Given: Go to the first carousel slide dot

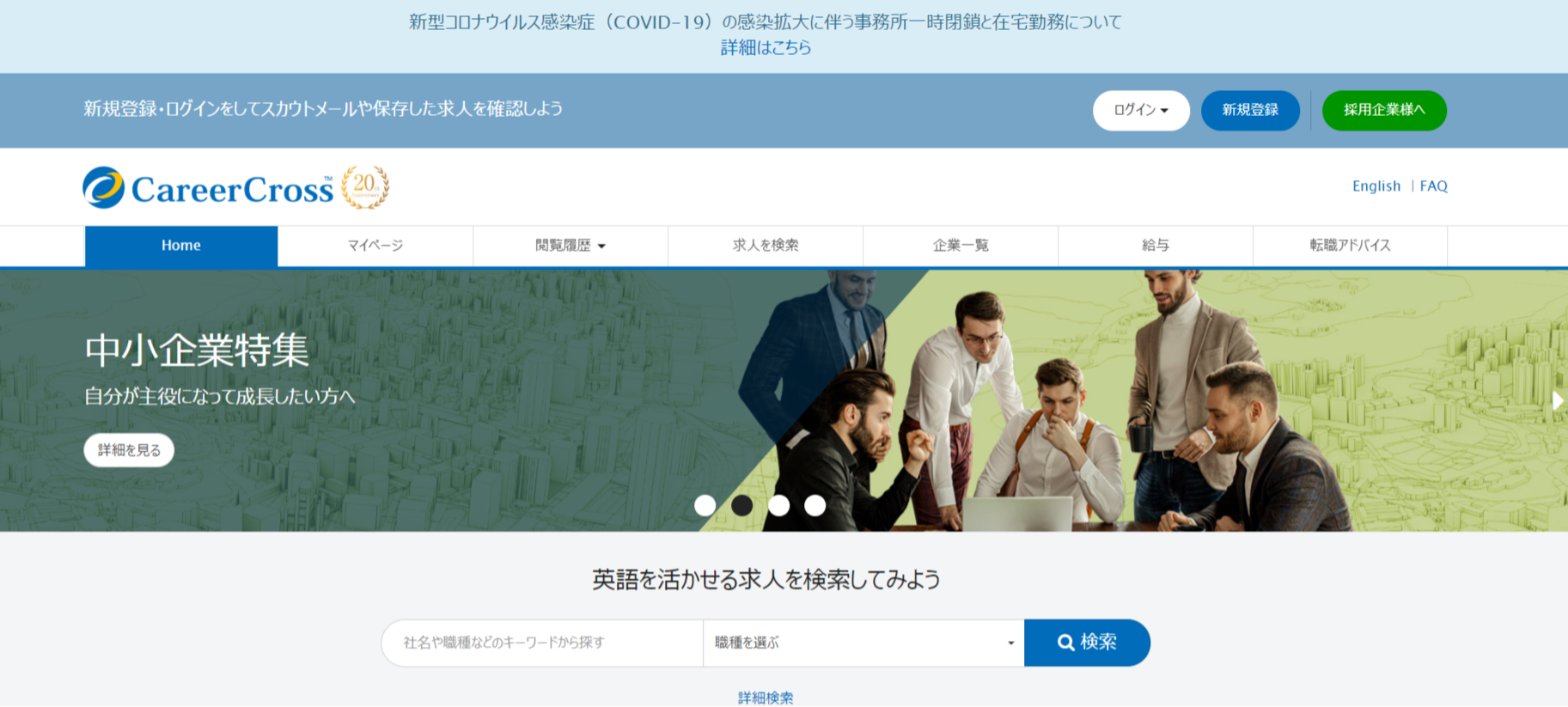Looking at the screenshot, I should click(705, 506).
